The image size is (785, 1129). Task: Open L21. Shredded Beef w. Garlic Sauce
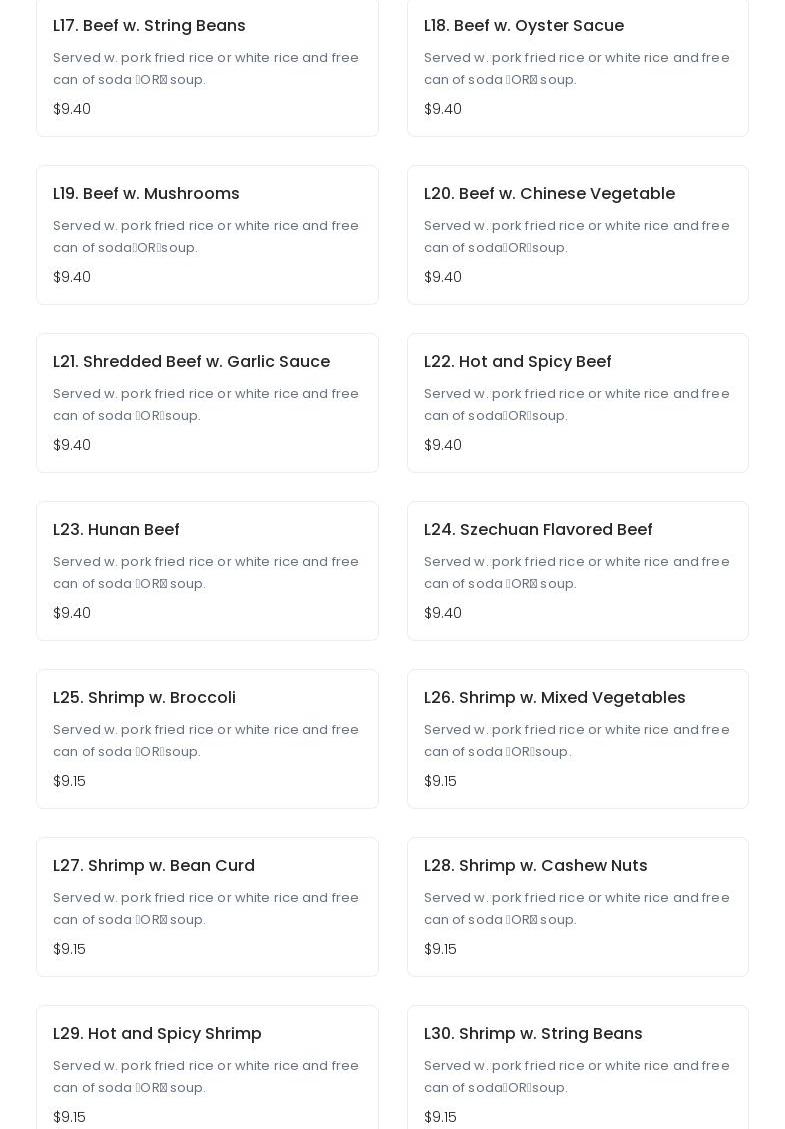coord(191,362)
